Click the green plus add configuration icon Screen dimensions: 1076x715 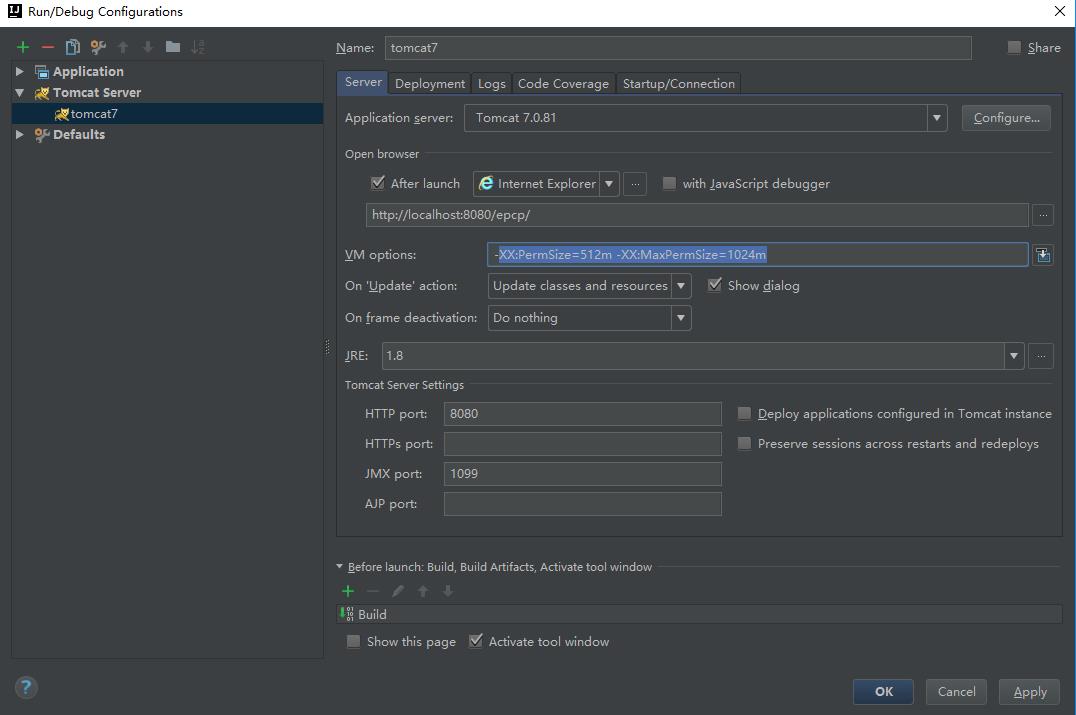[x=23, y=47]
